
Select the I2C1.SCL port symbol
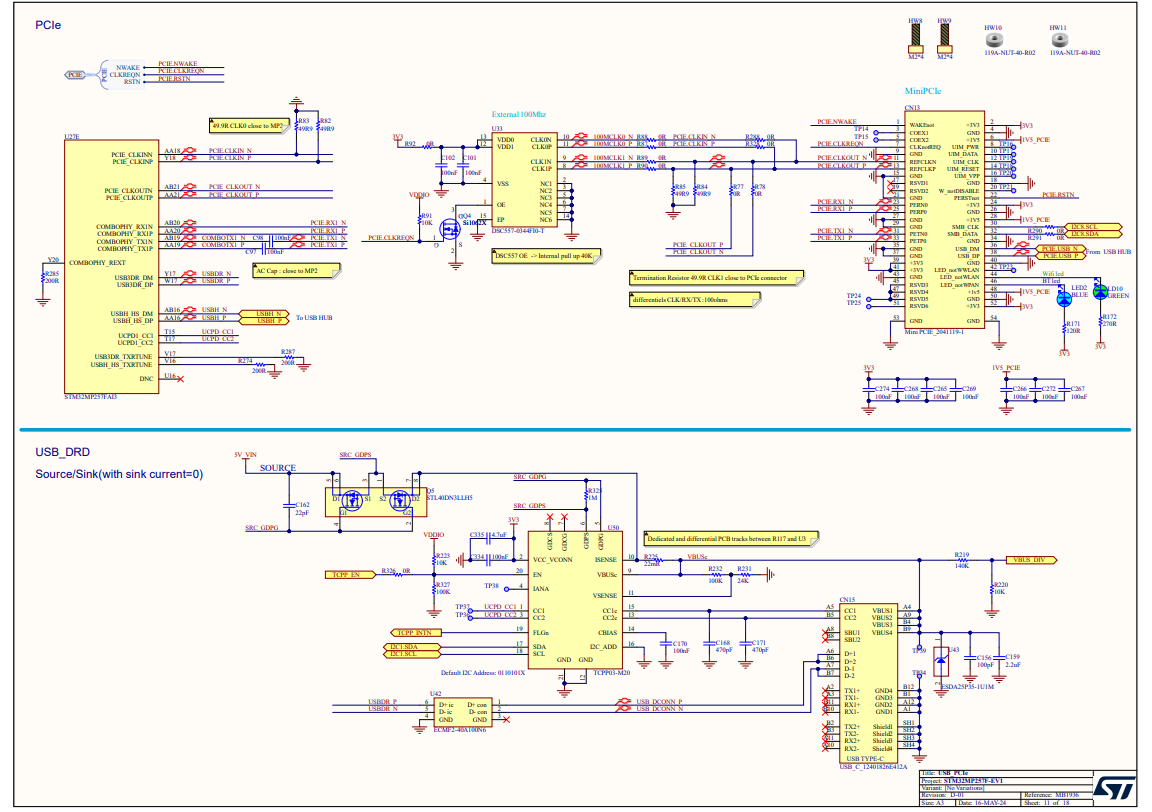411,653
